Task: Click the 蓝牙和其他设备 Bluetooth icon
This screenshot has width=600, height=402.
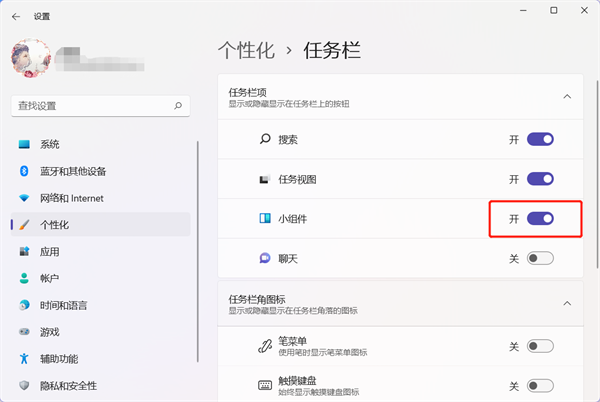Action: [24, 171]
